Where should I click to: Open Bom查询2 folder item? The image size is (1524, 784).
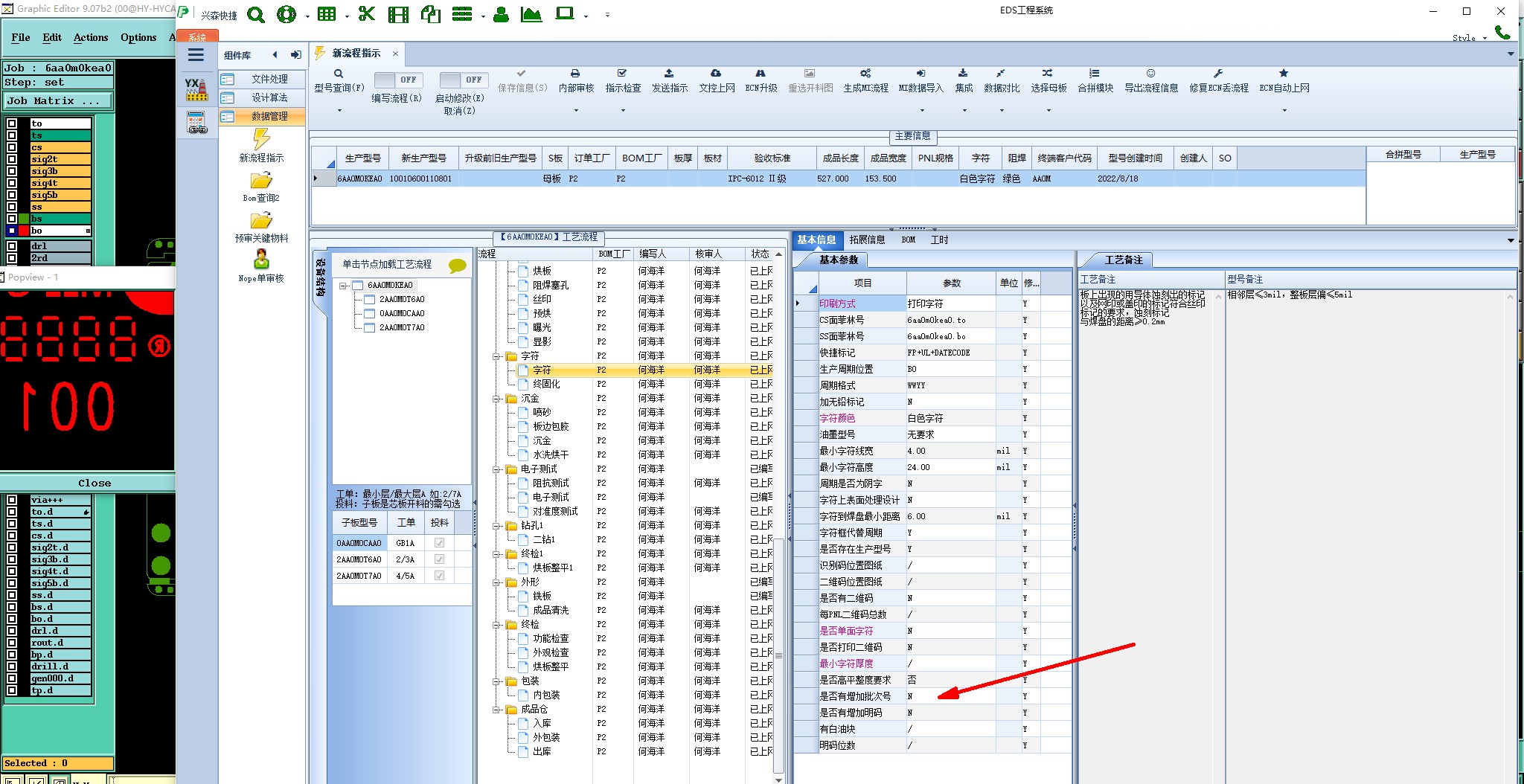point(261,186)
